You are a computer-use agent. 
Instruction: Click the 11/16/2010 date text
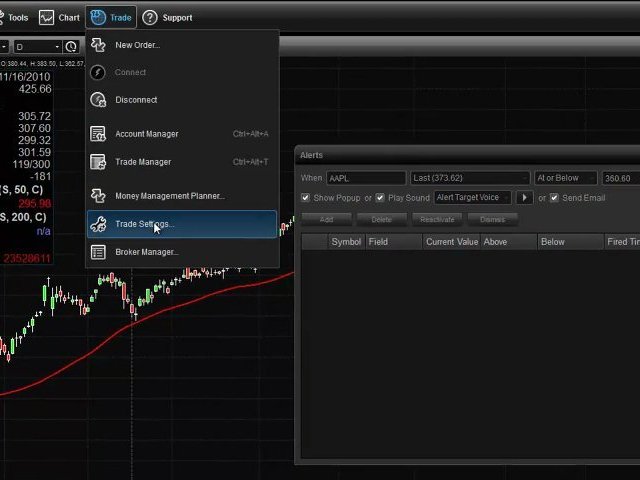pyautogui.click(x=25, y=77)
